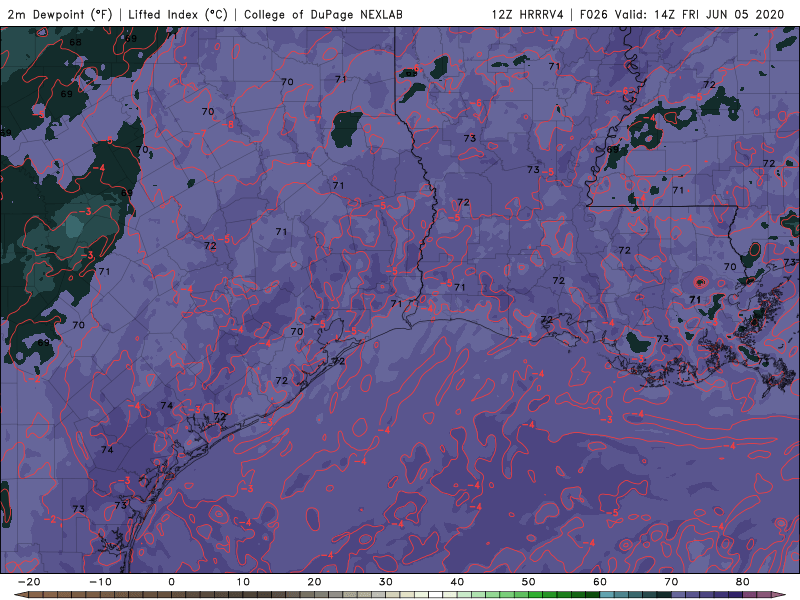Click the '50' color bar label

tap(529, 582)
